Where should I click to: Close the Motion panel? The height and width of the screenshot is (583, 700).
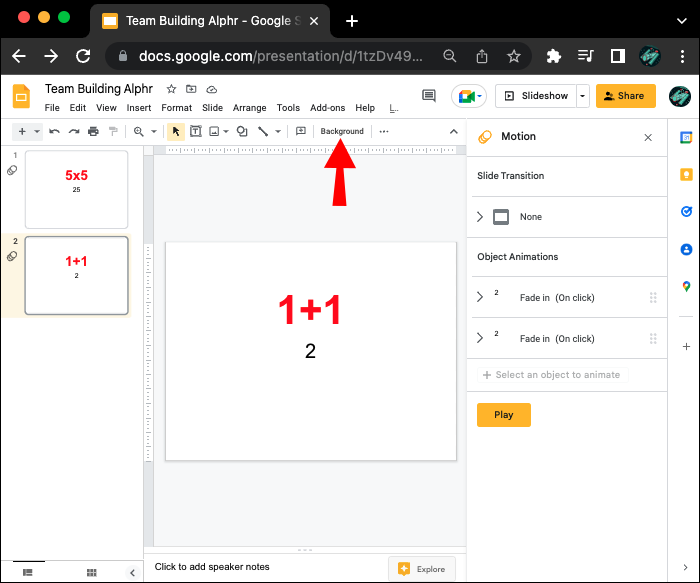tap(648, 137)
